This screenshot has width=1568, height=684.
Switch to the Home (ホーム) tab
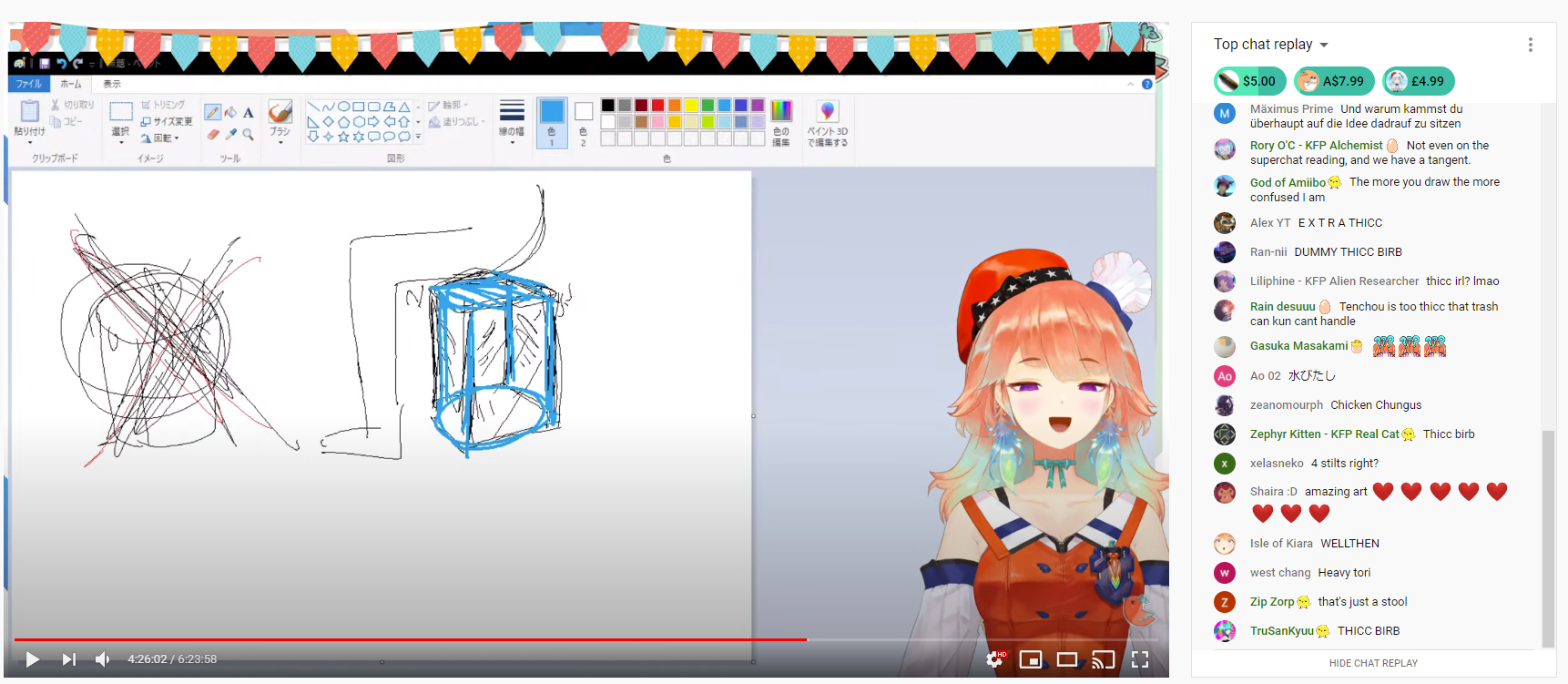(70, 84)
